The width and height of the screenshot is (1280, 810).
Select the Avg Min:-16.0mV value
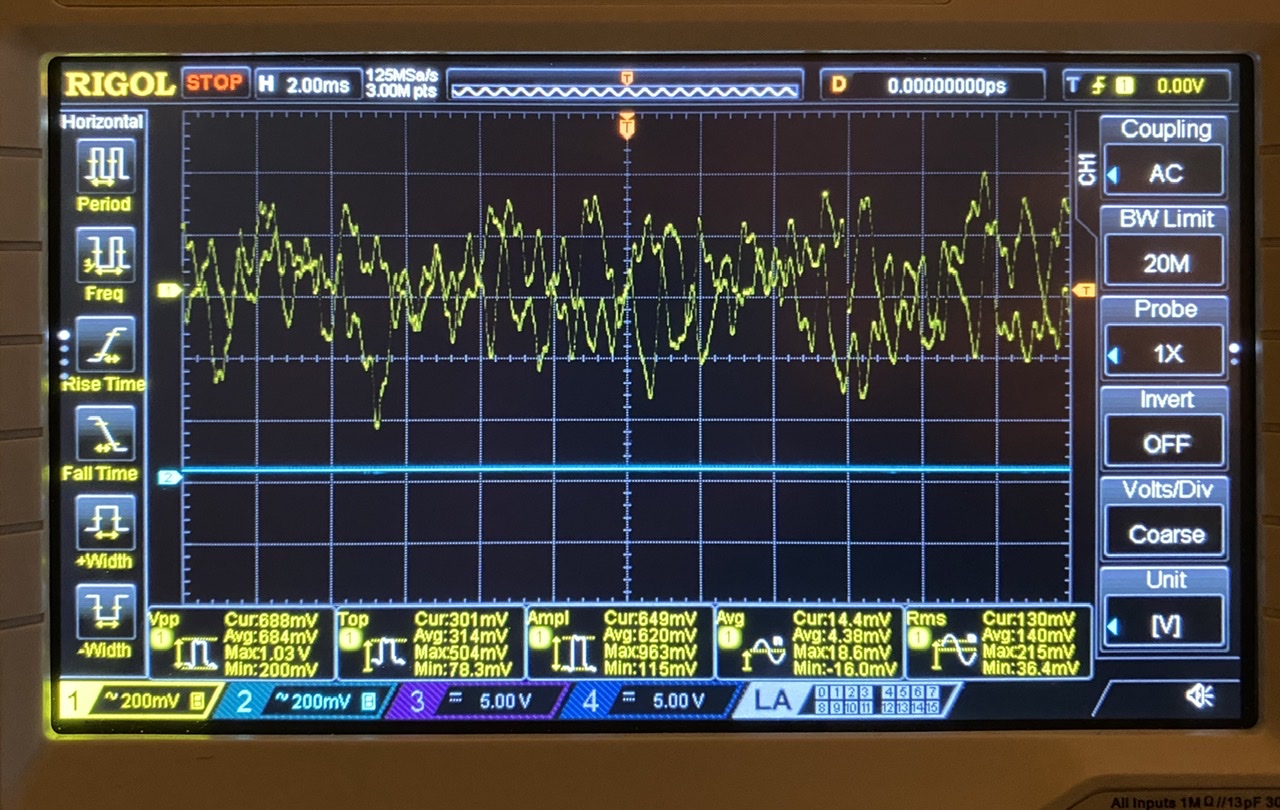[845, 669]
